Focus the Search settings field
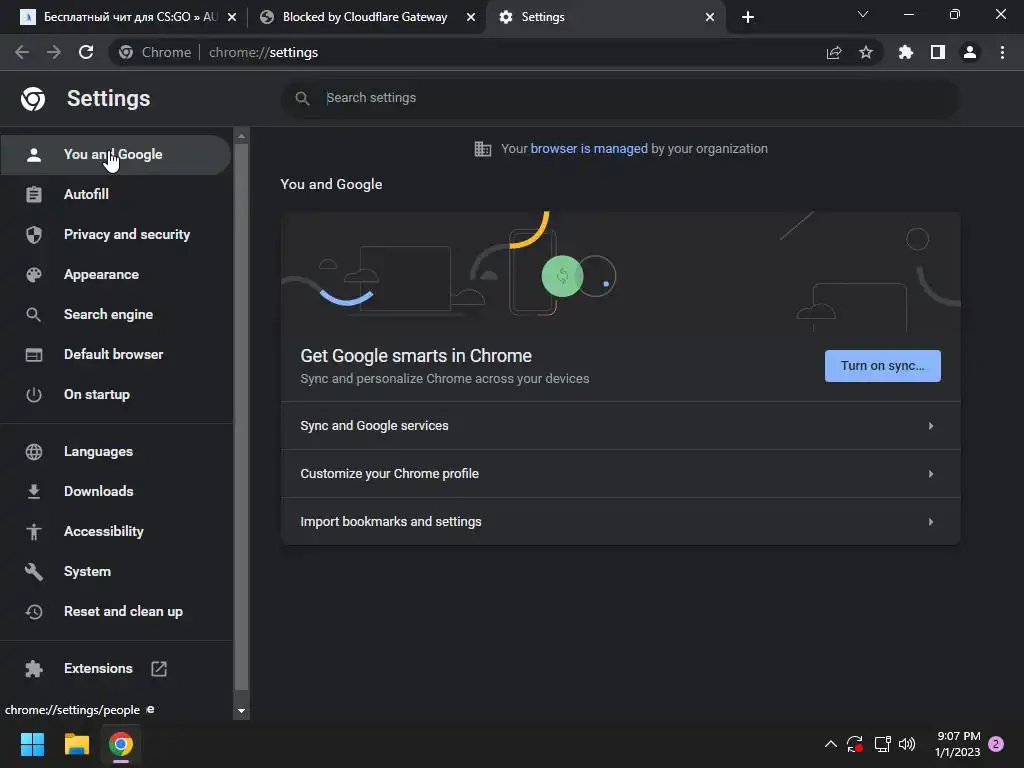 point(620,98)
